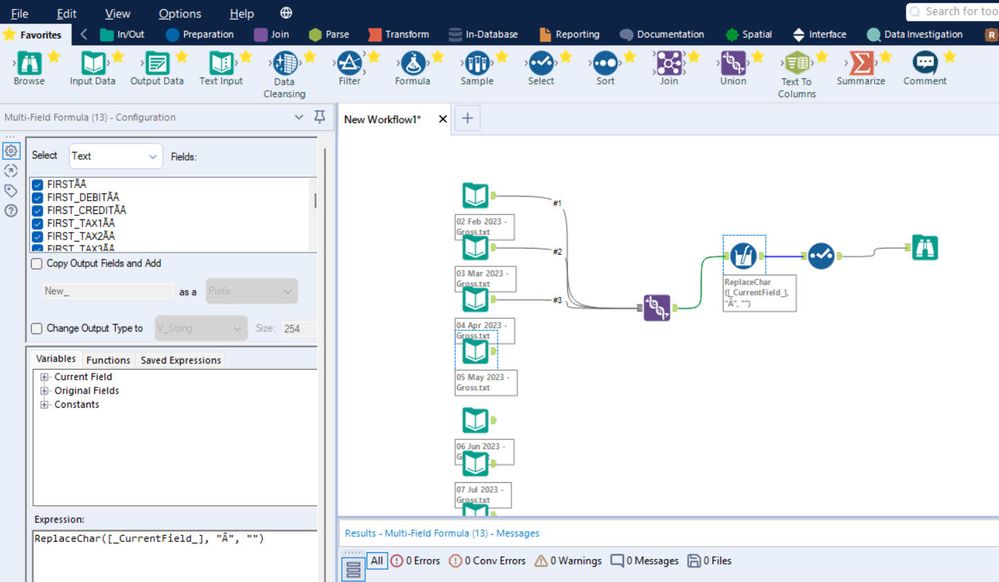The height and width of the screenshot is (582, 999).
Task: Open the Configuration window dropdown chevron
Action: click(299, 117)
